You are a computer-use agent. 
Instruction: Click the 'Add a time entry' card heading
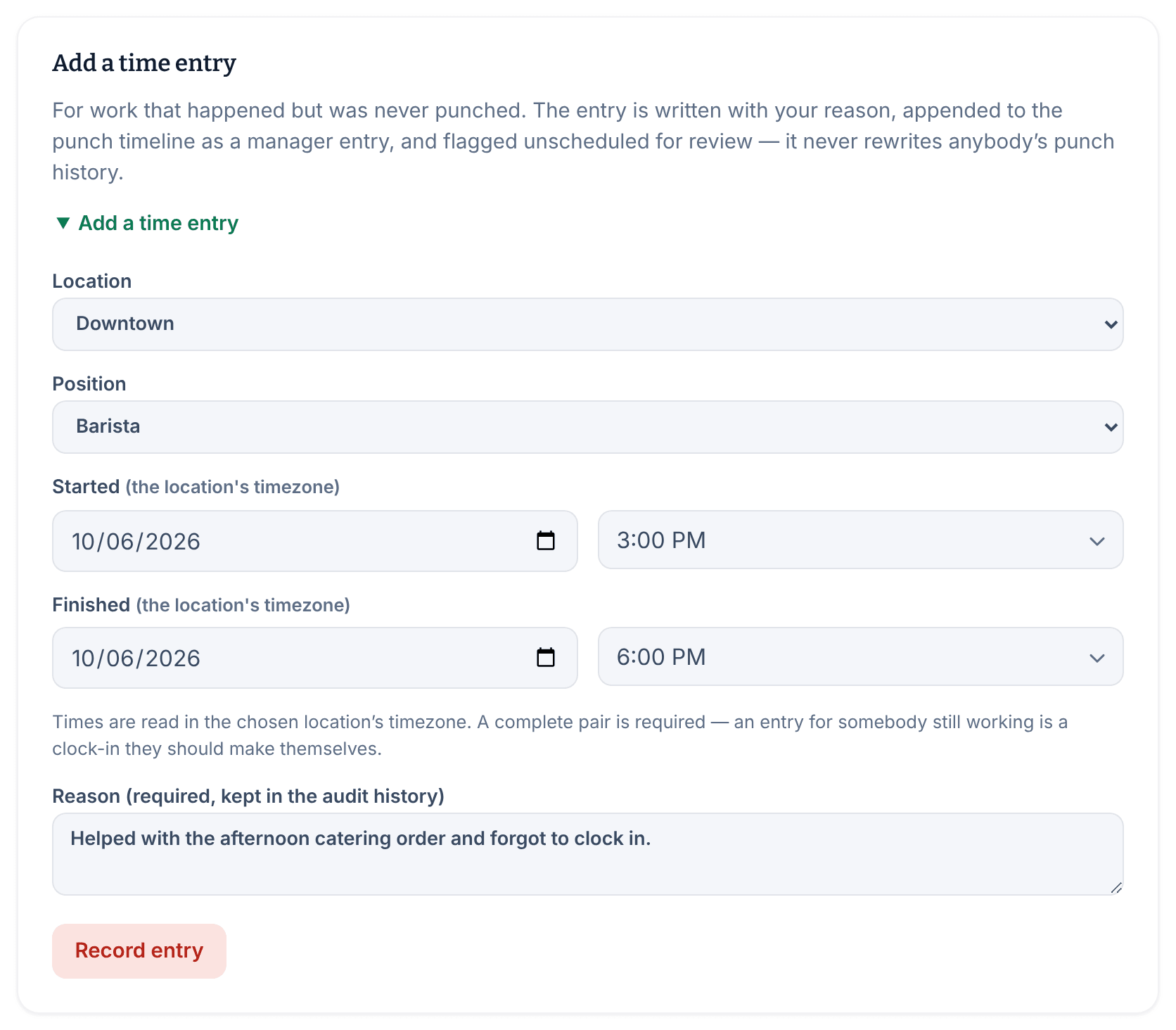(144, 63)
